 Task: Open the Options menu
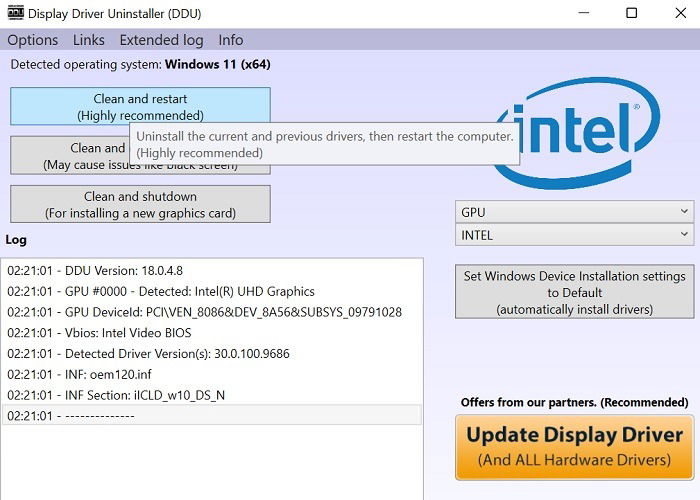click(33, 40)
